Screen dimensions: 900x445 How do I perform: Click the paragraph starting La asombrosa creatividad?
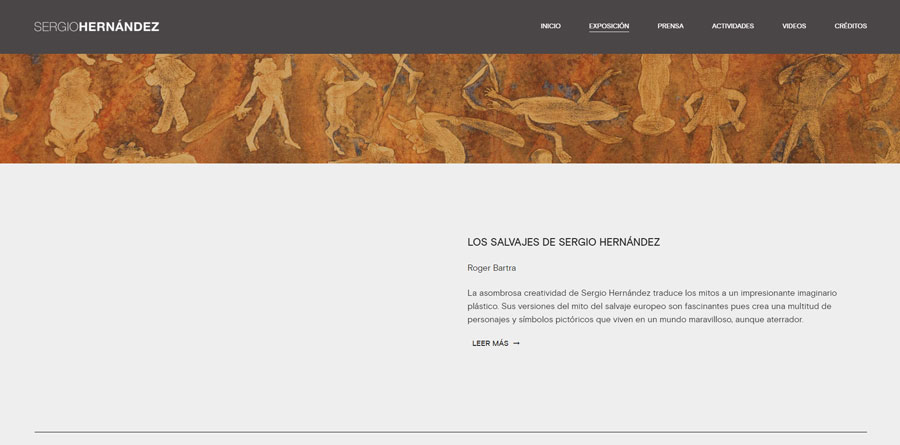tap(652, 306)
